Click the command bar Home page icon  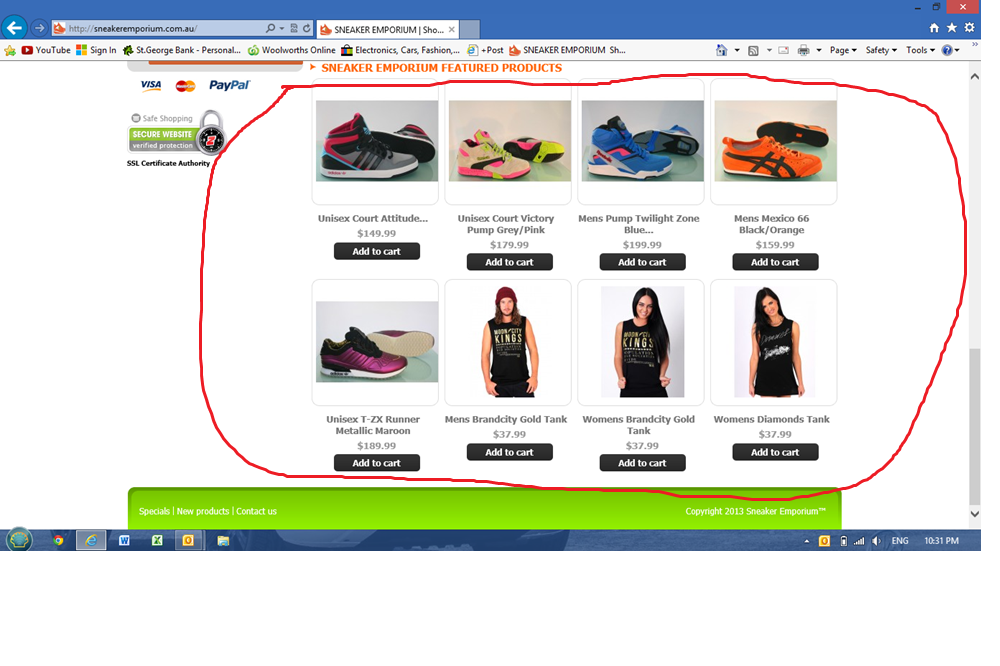[721, 50]
